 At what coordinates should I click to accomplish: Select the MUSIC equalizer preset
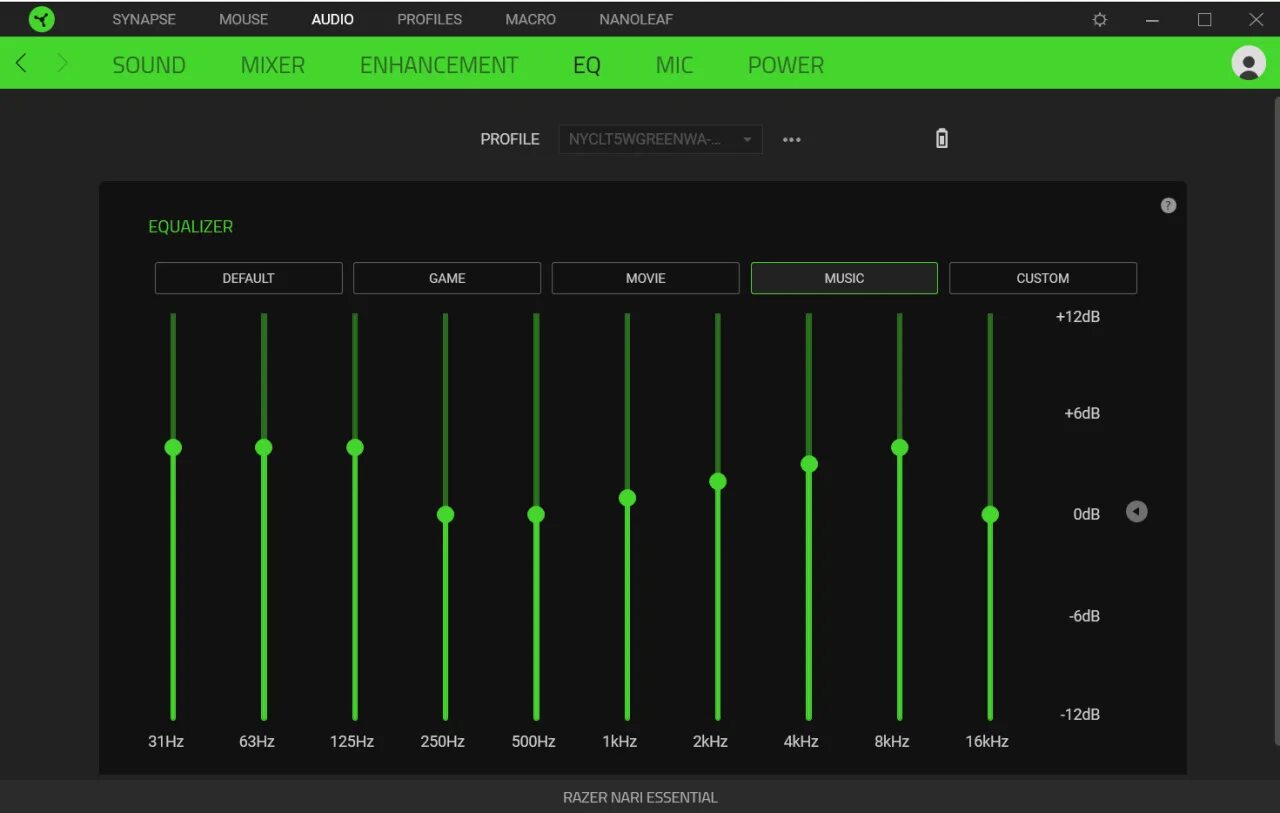tap(844, 278)
